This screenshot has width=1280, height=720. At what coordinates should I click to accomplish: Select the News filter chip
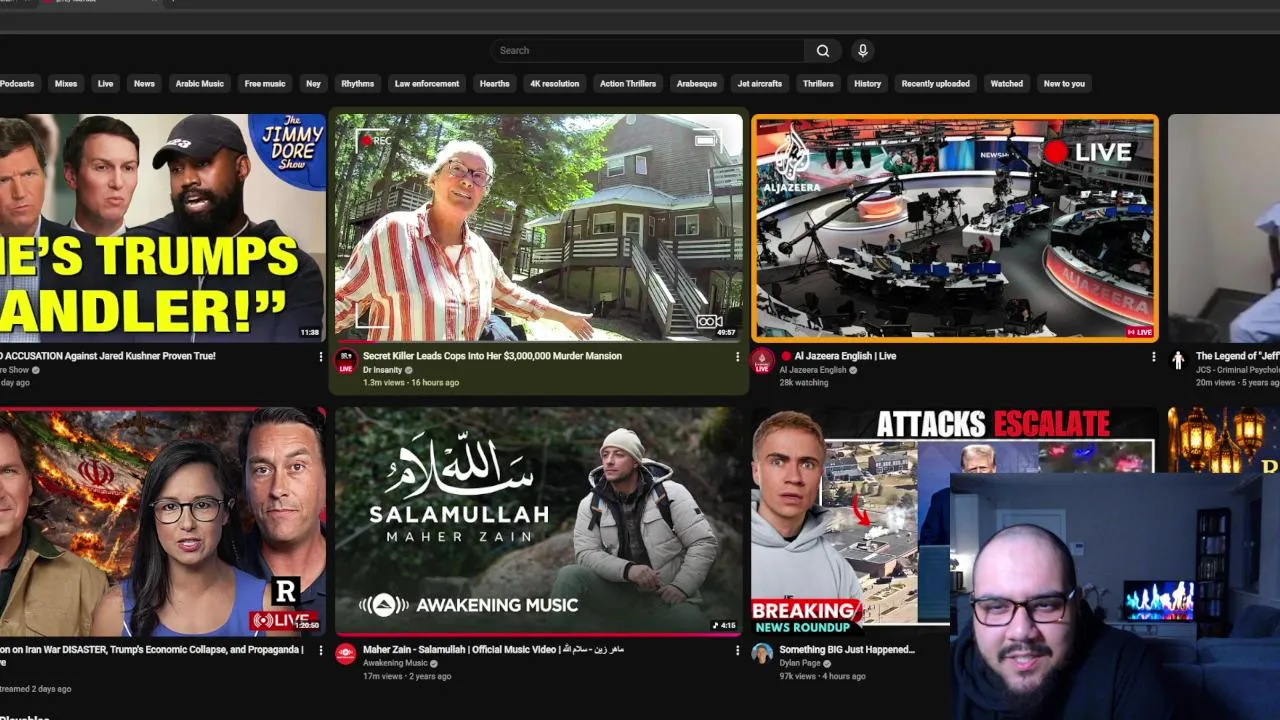144,84
